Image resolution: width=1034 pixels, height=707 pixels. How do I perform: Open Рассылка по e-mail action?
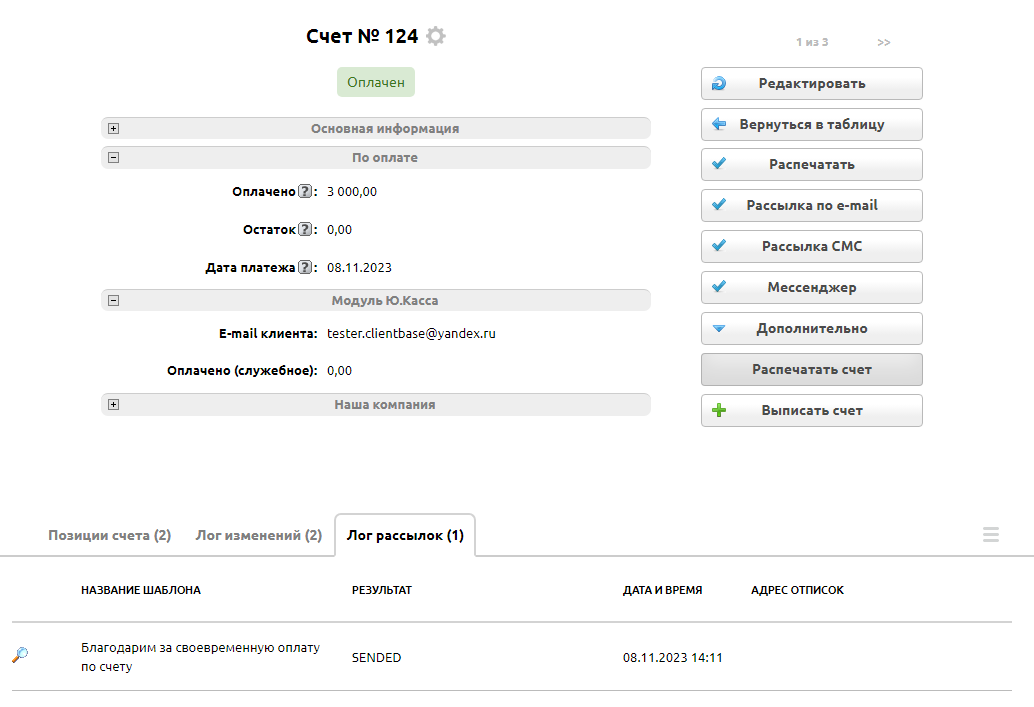(811, 205)
